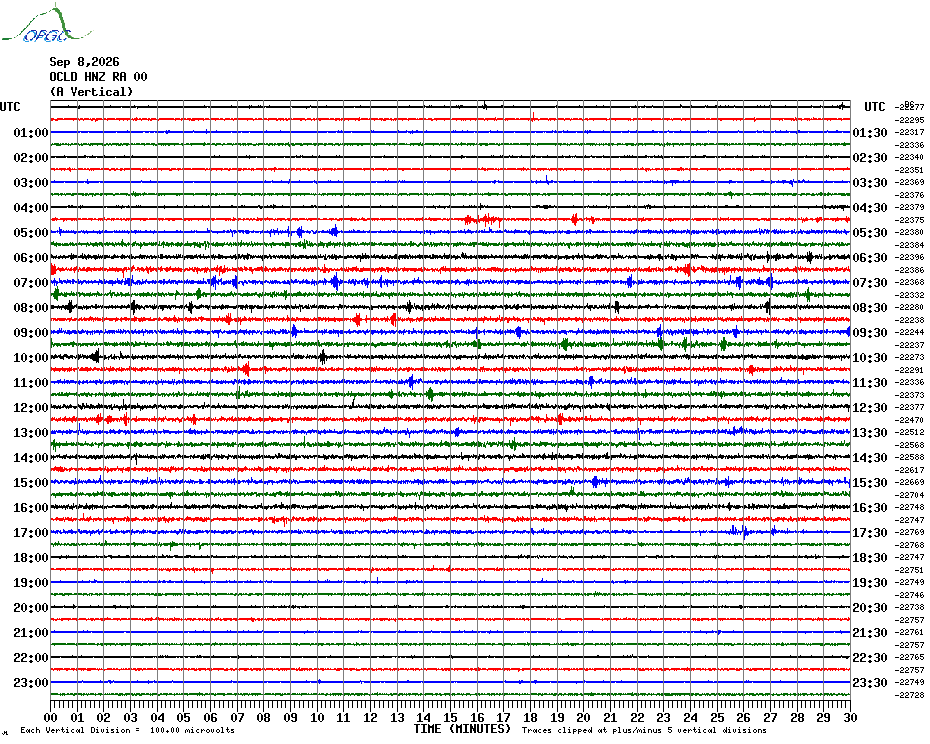Click the vertical division scale note

[127, 730]
